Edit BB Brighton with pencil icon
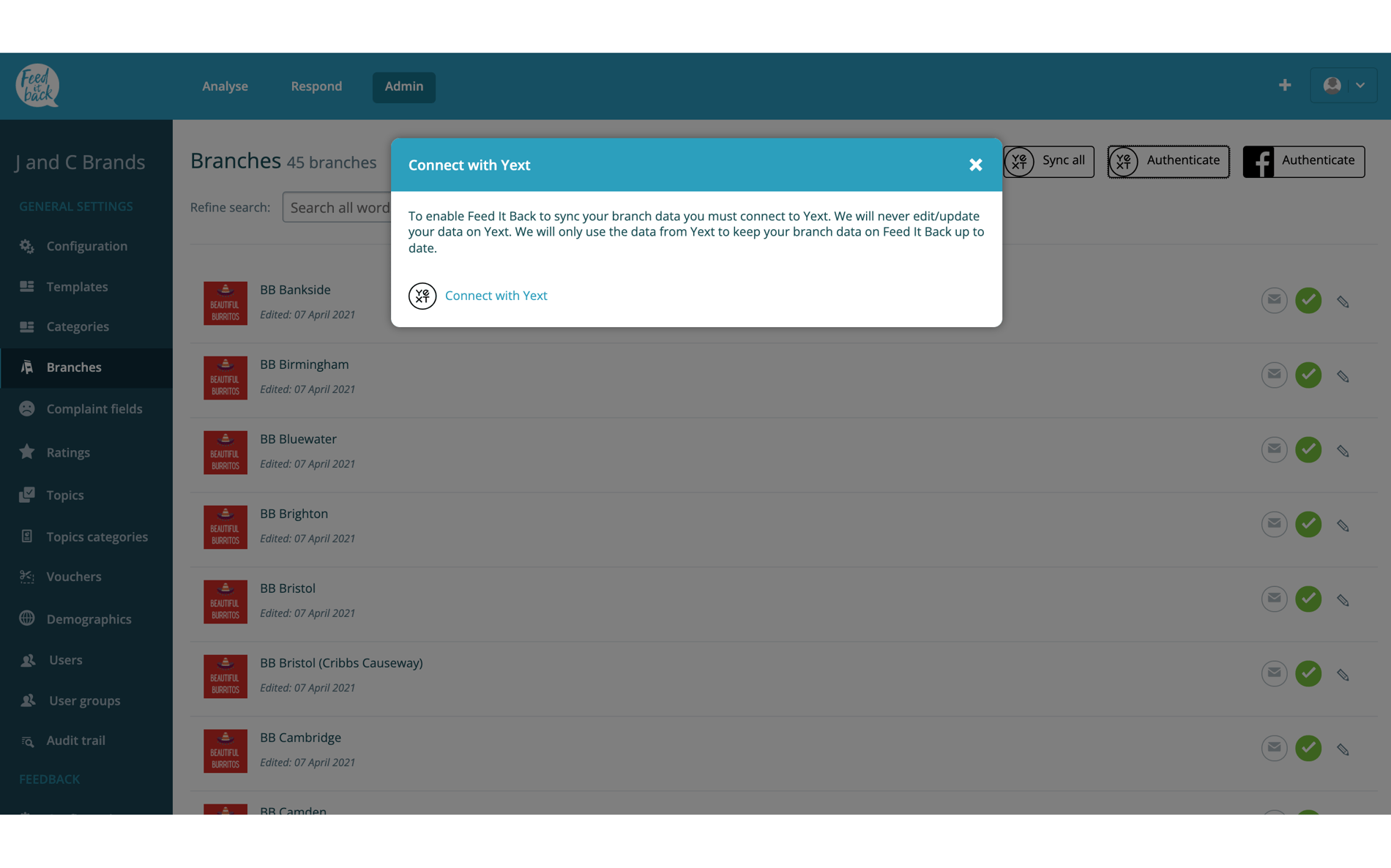 pyautogui.click(x=1343, y=525)
